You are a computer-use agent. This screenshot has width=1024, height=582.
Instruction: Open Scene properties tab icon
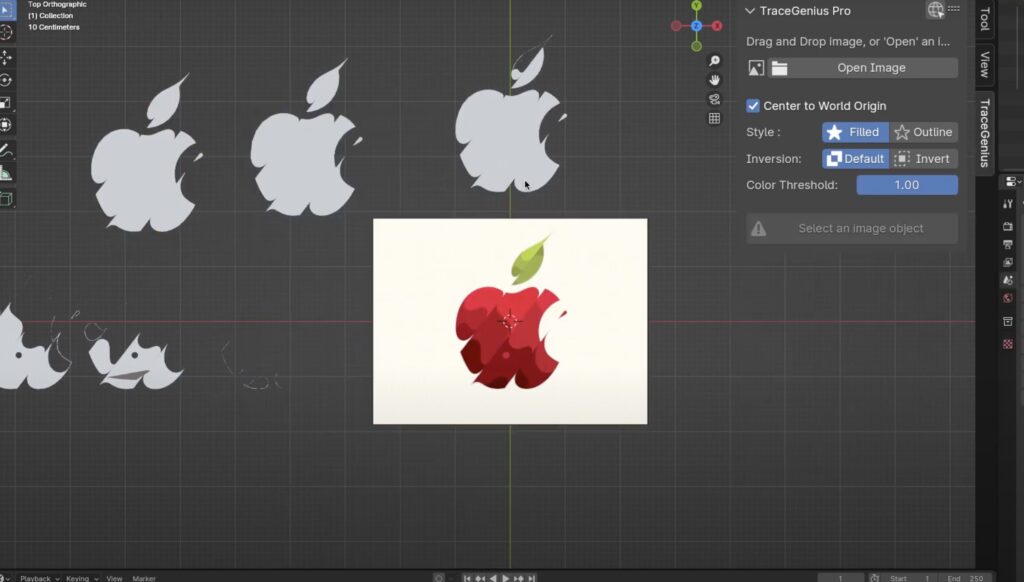(x=1008, y=280)
